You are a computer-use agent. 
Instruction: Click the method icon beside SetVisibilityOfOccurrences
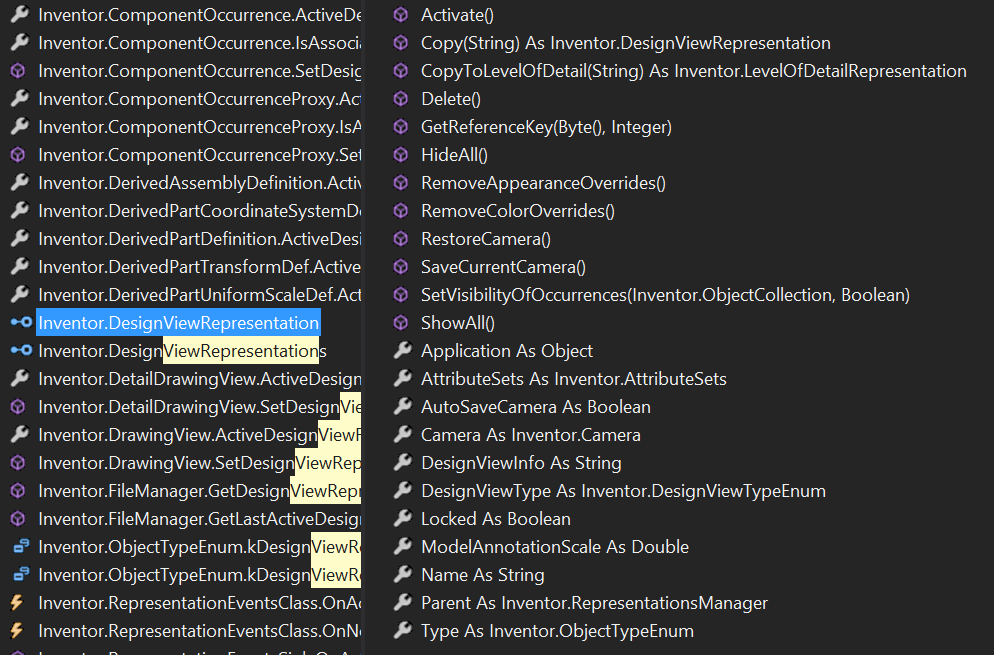(x=401, y=294)
